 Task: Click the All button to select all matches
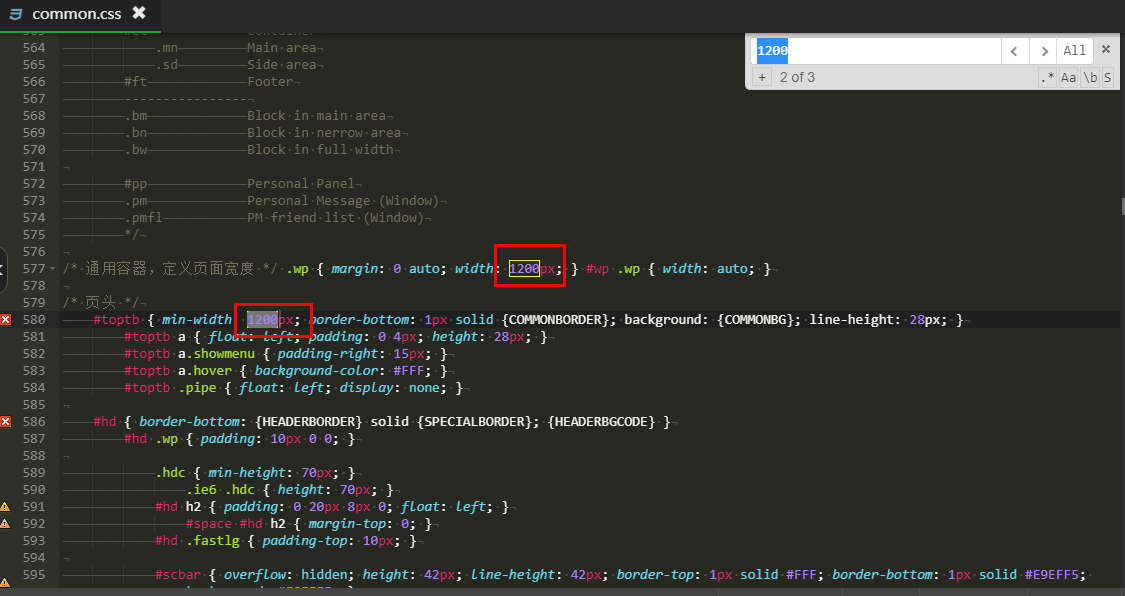click(1074, 50)
